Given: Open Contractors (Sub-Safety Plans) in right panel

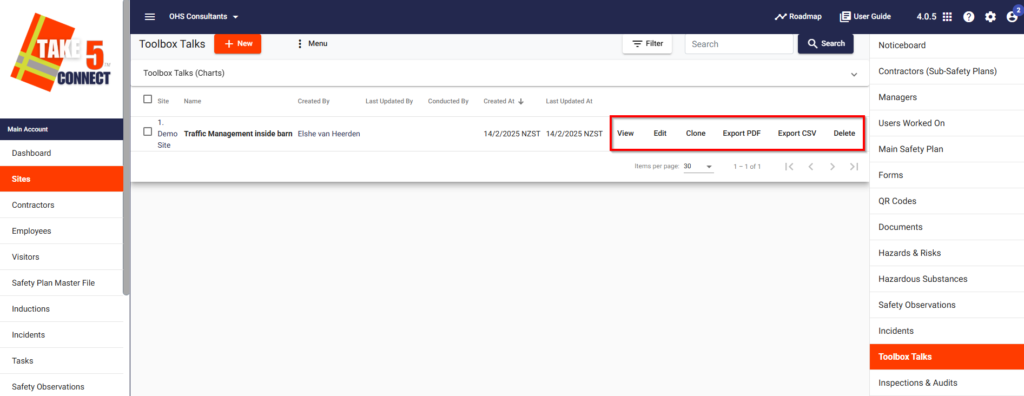Looking at the screenshot, I should 946,71.
